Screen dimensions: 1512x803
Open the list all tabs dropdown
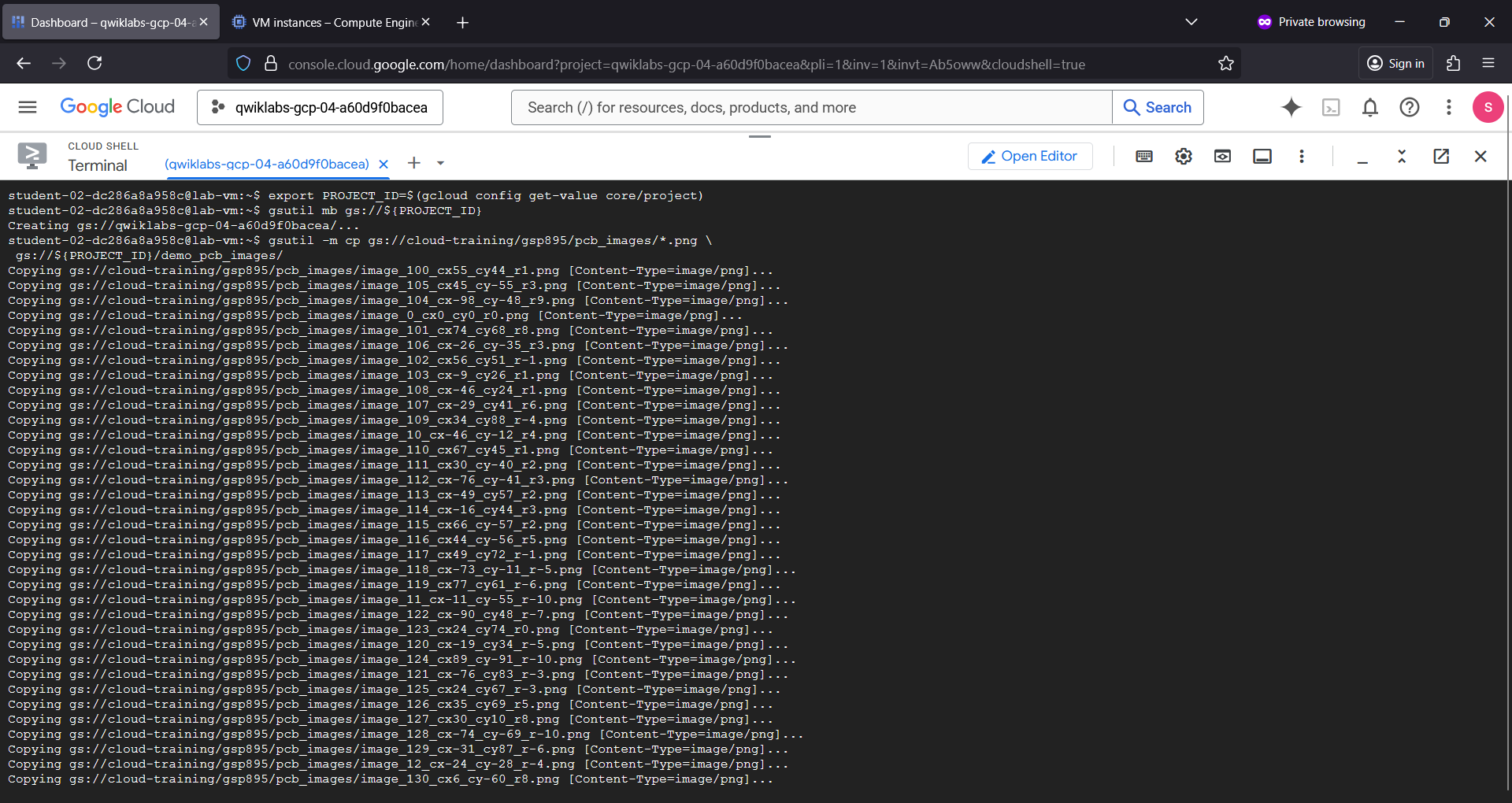(1191, 22)
